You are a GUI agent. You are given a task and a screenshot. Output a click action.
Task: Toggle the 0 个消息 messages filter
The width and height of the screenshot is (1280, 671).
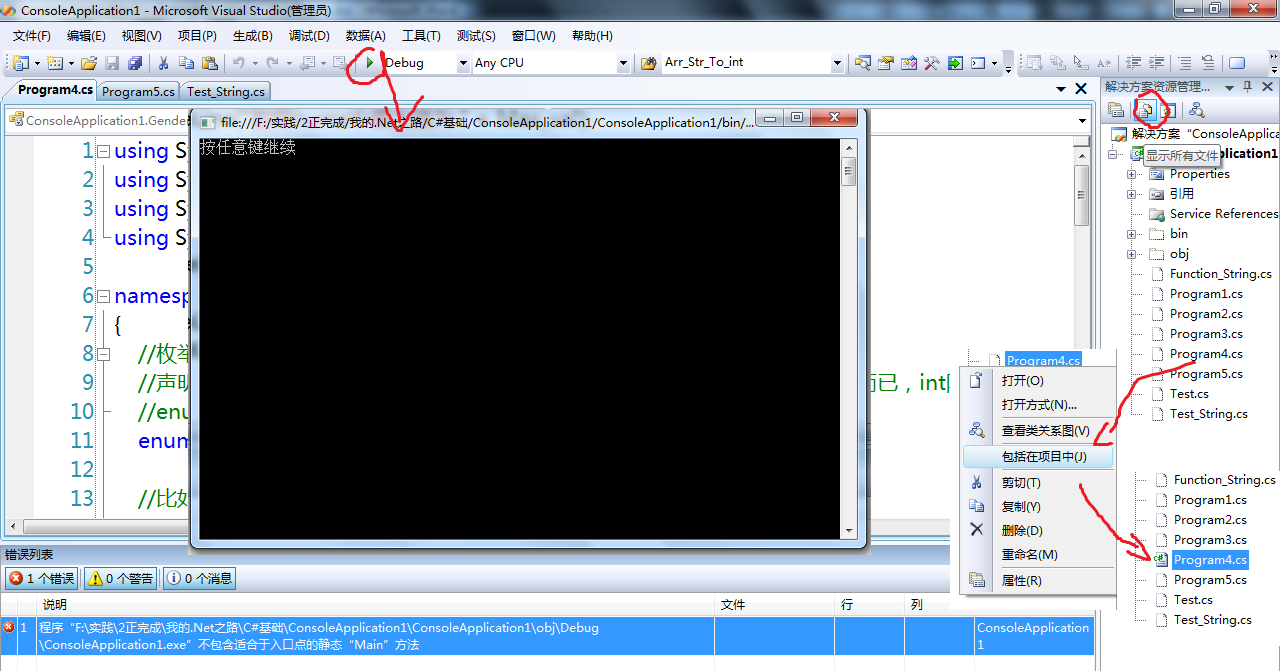click(x=199, y=578)
